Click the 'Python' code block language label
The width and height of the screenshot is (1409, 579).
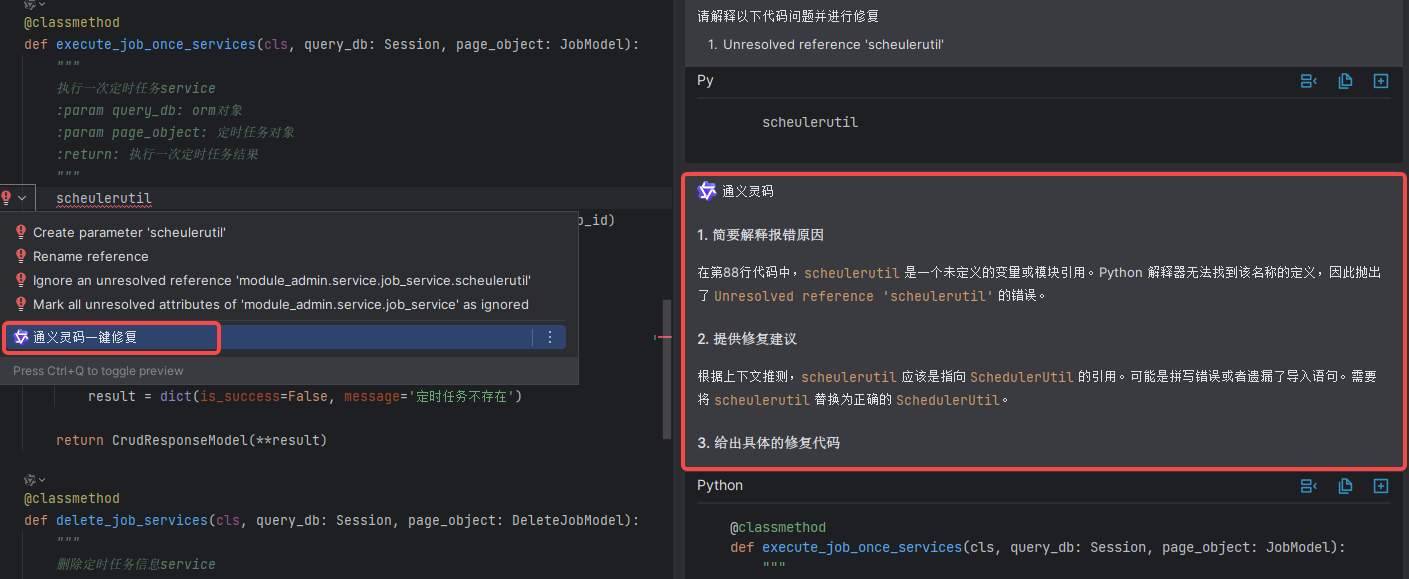pyautogui.click(x=720, y=485)
